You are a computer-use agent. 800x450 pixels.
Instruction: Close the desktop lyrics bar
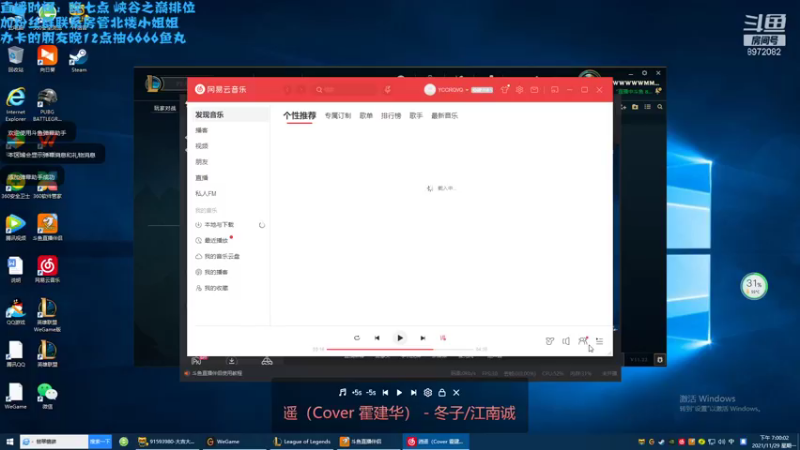pos(456,392)
